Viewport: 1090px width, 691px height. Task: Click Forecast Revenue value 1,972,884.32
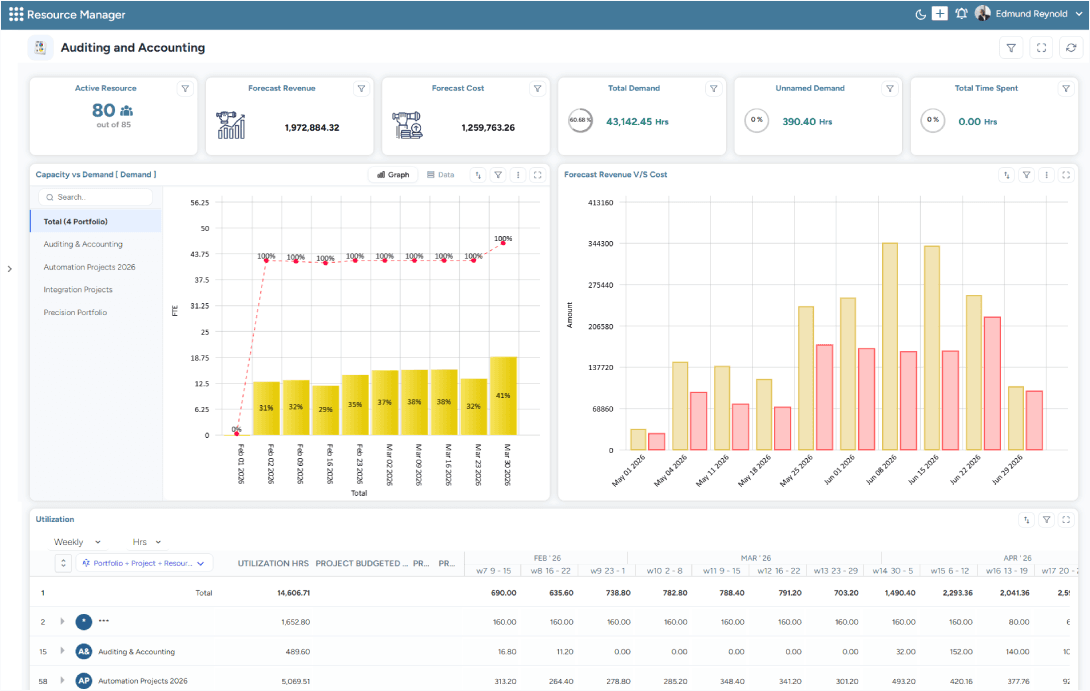pos(312,128)
